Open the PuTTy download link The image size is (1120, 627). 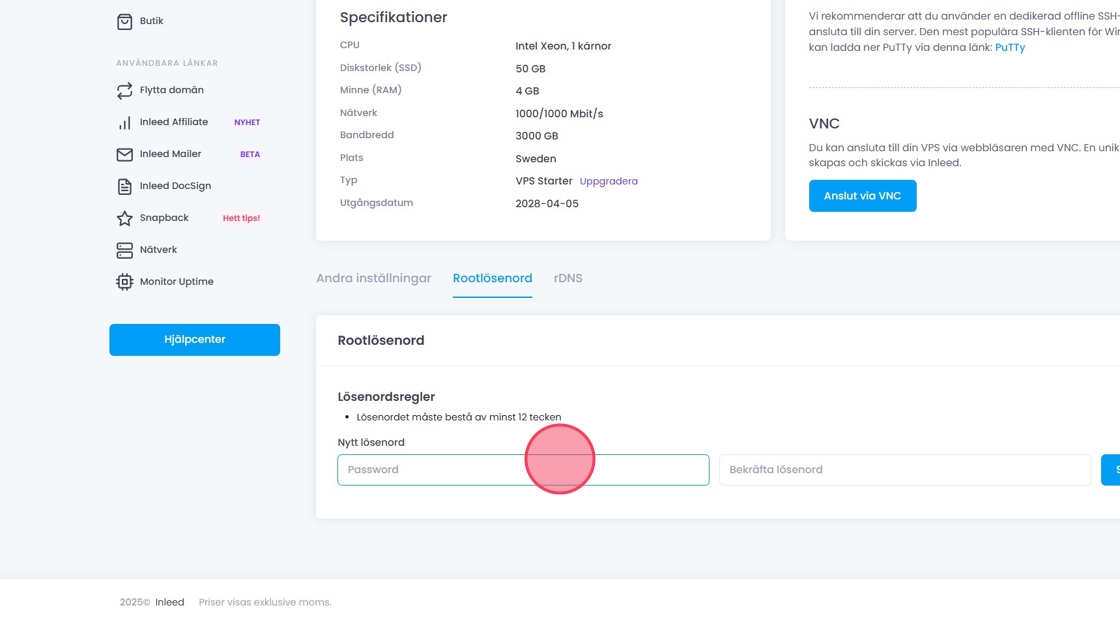[1009, 47]
